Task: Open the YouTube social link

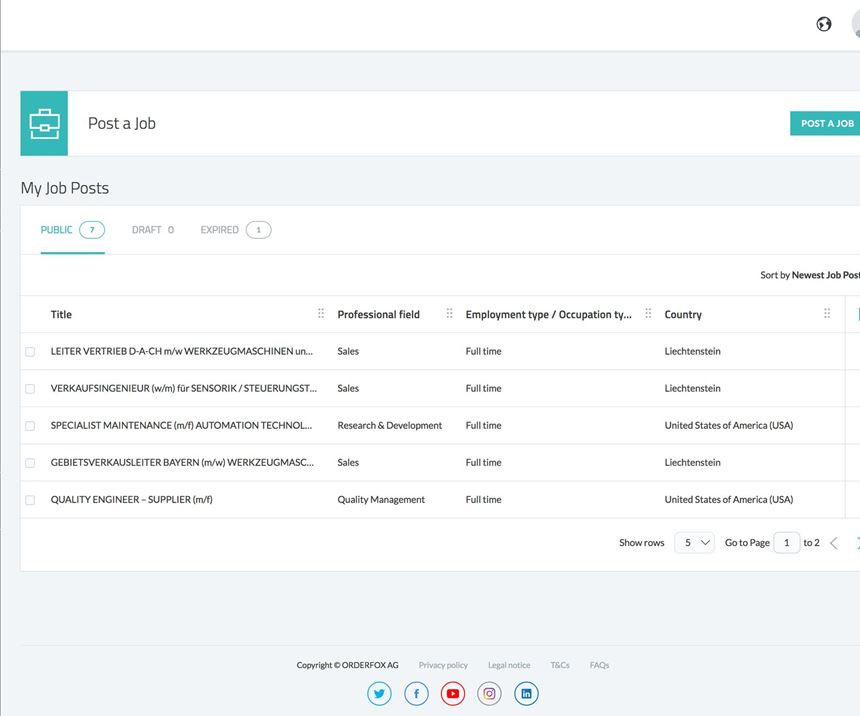Action: 452,694
